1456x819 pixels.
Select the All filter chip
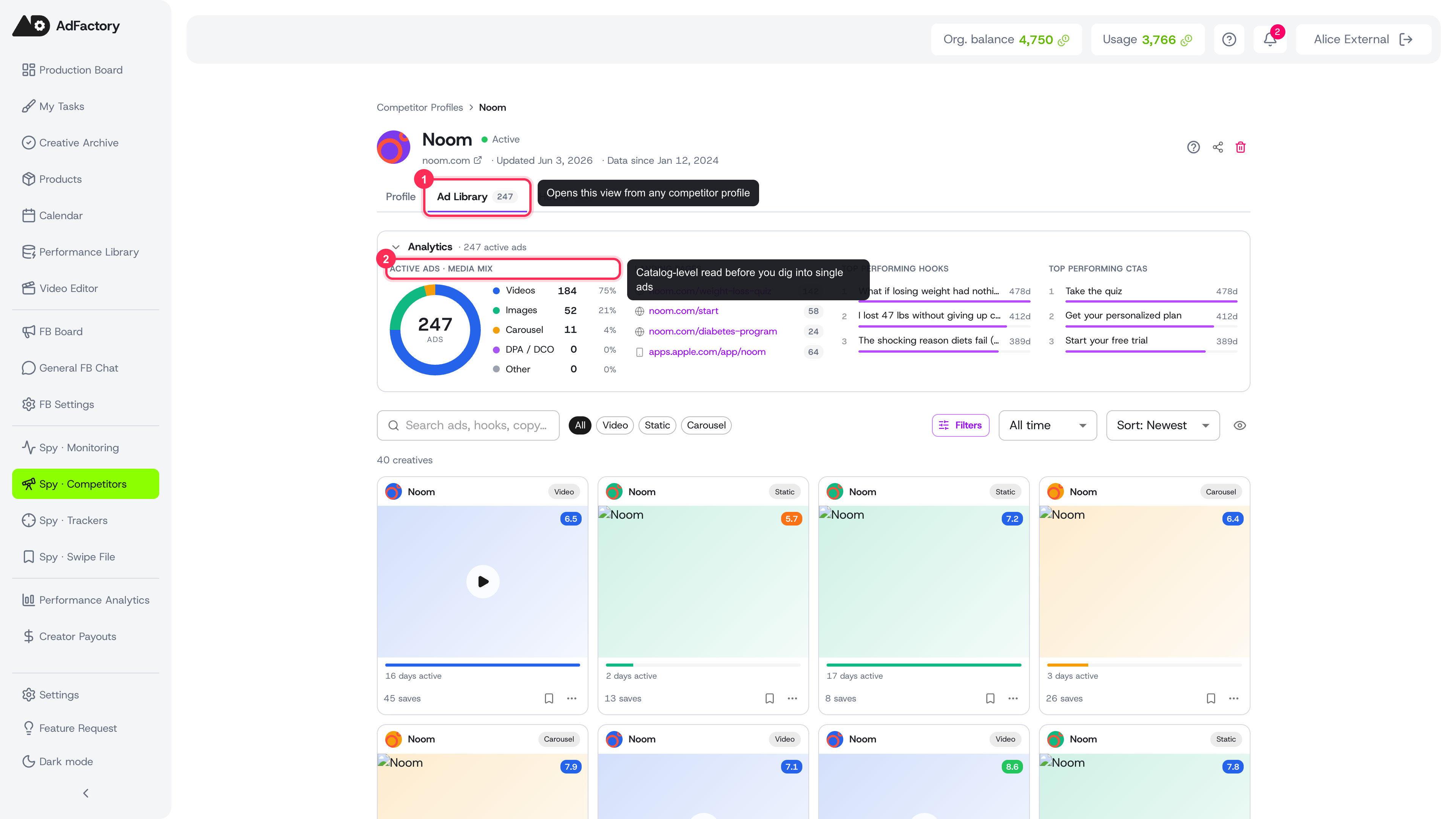click(x=580, y=425)
